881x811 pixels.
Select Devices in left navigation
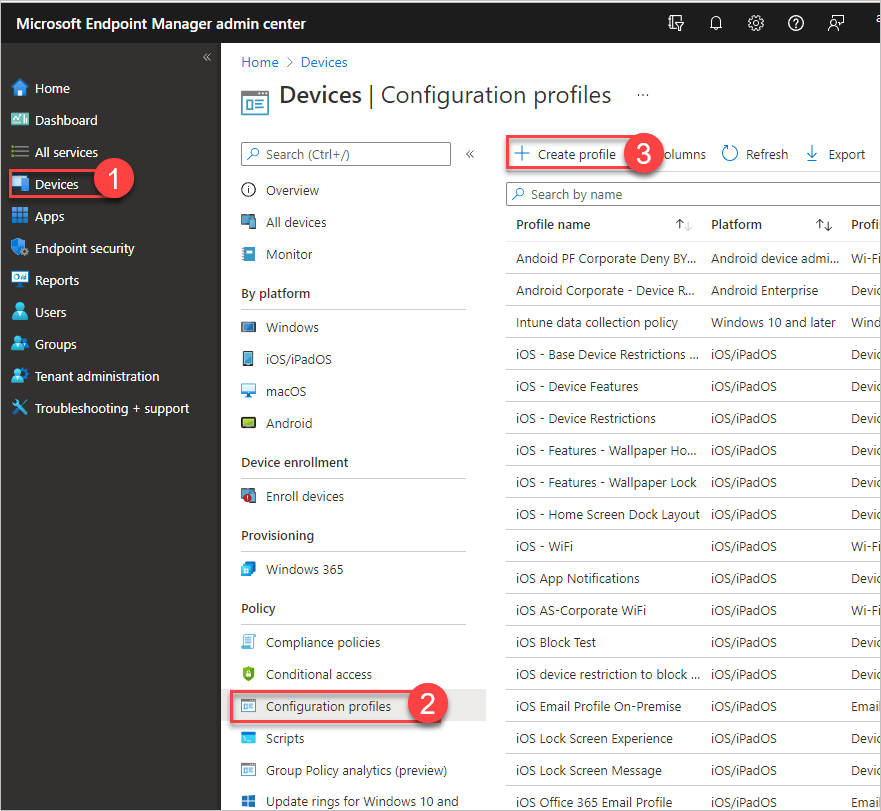(46, 184)
